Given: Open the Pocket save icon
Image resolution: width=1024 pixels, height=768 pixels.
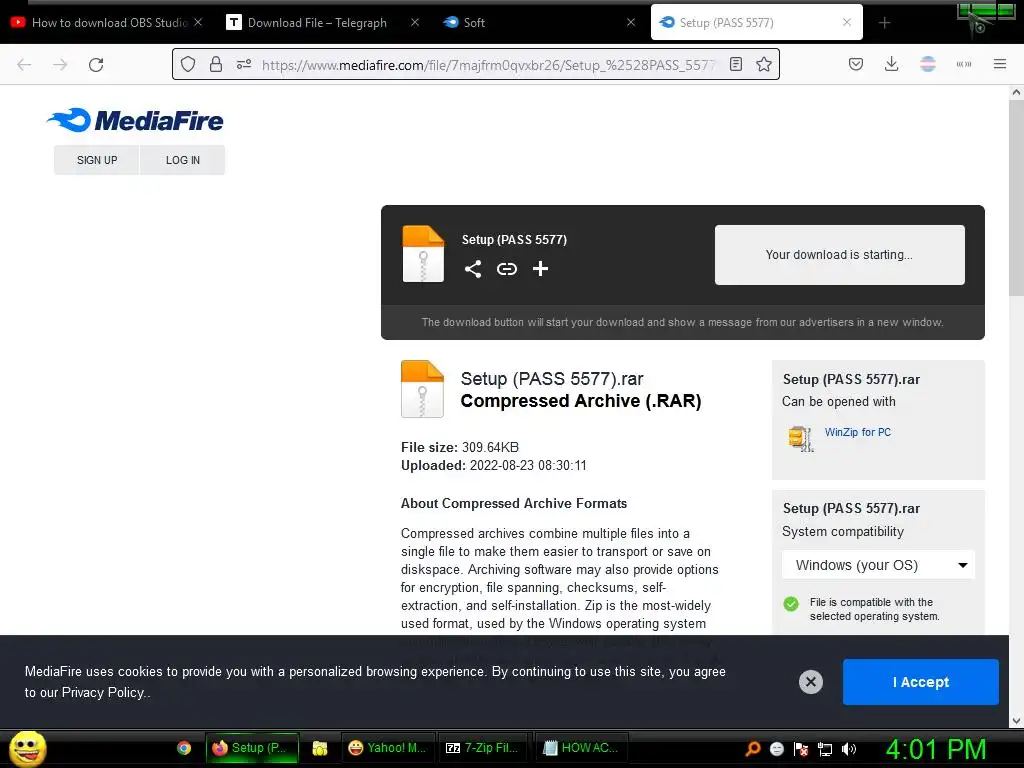Looking at the screenshot, I should coord(856,64).
